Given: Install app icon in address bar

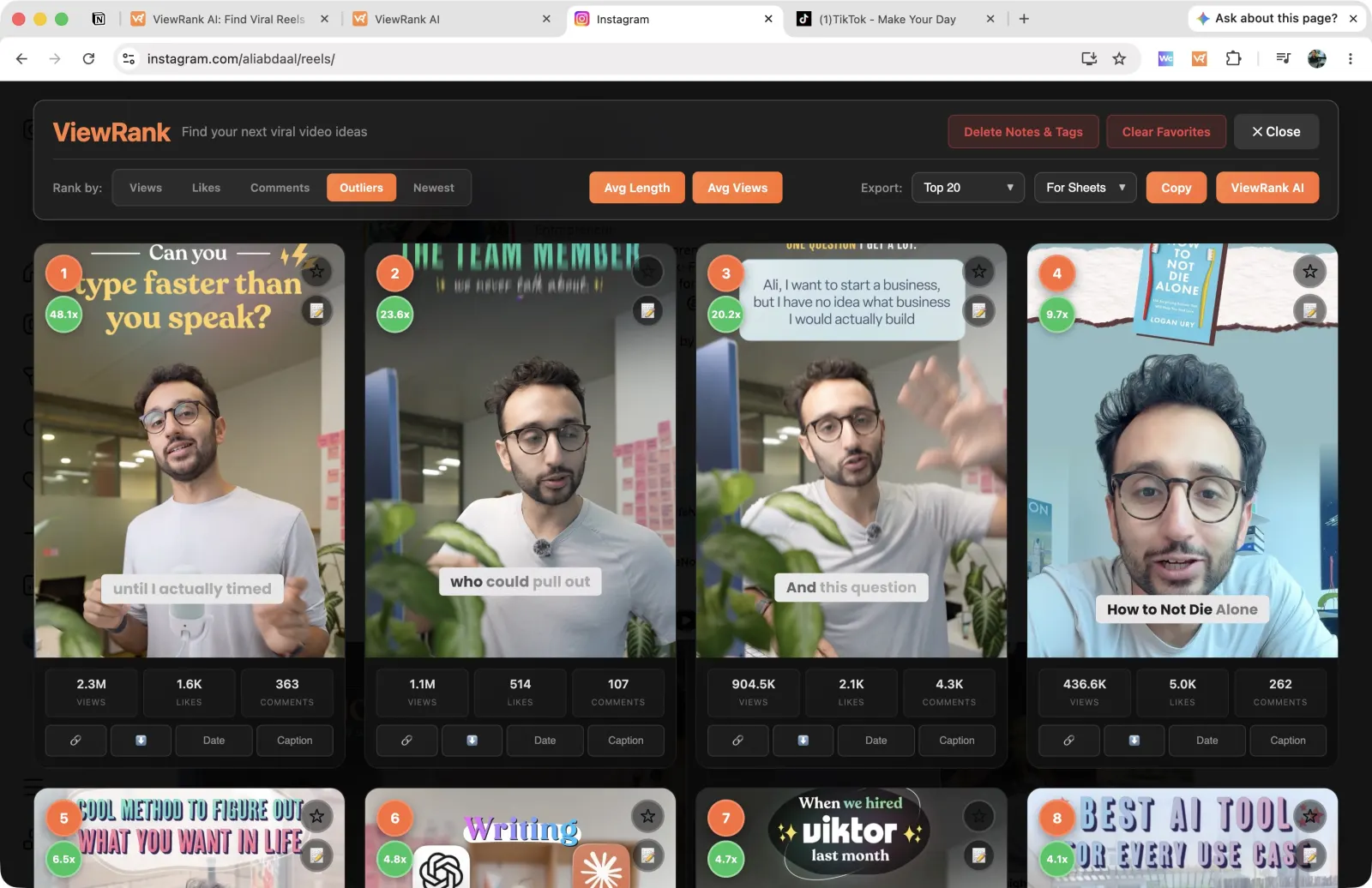Looking at the screenshot, I should [1089, 58].
